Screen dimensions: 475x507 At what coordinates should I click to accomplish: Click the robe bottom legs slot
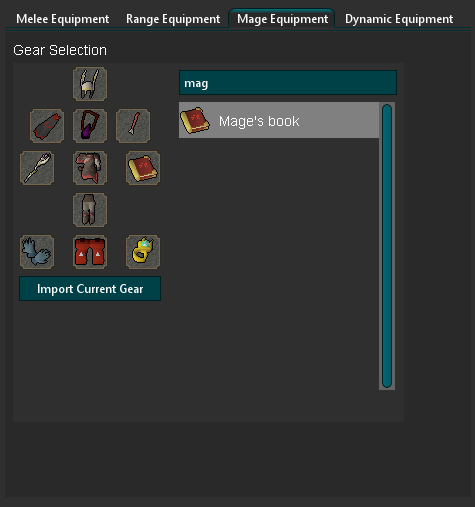coord(90,210)
